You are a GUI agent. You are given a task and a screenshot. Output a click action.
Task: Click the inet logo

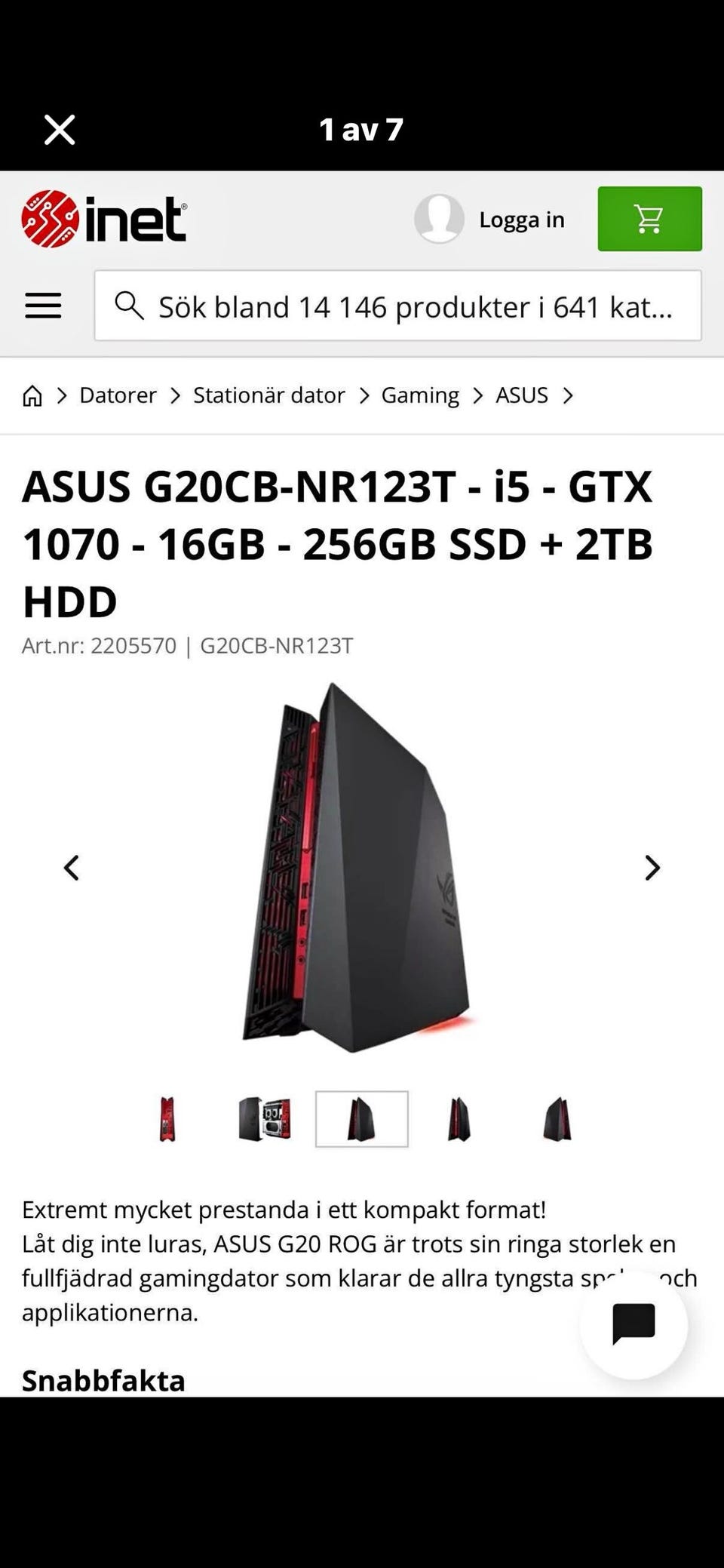click(x=104, y=219)
